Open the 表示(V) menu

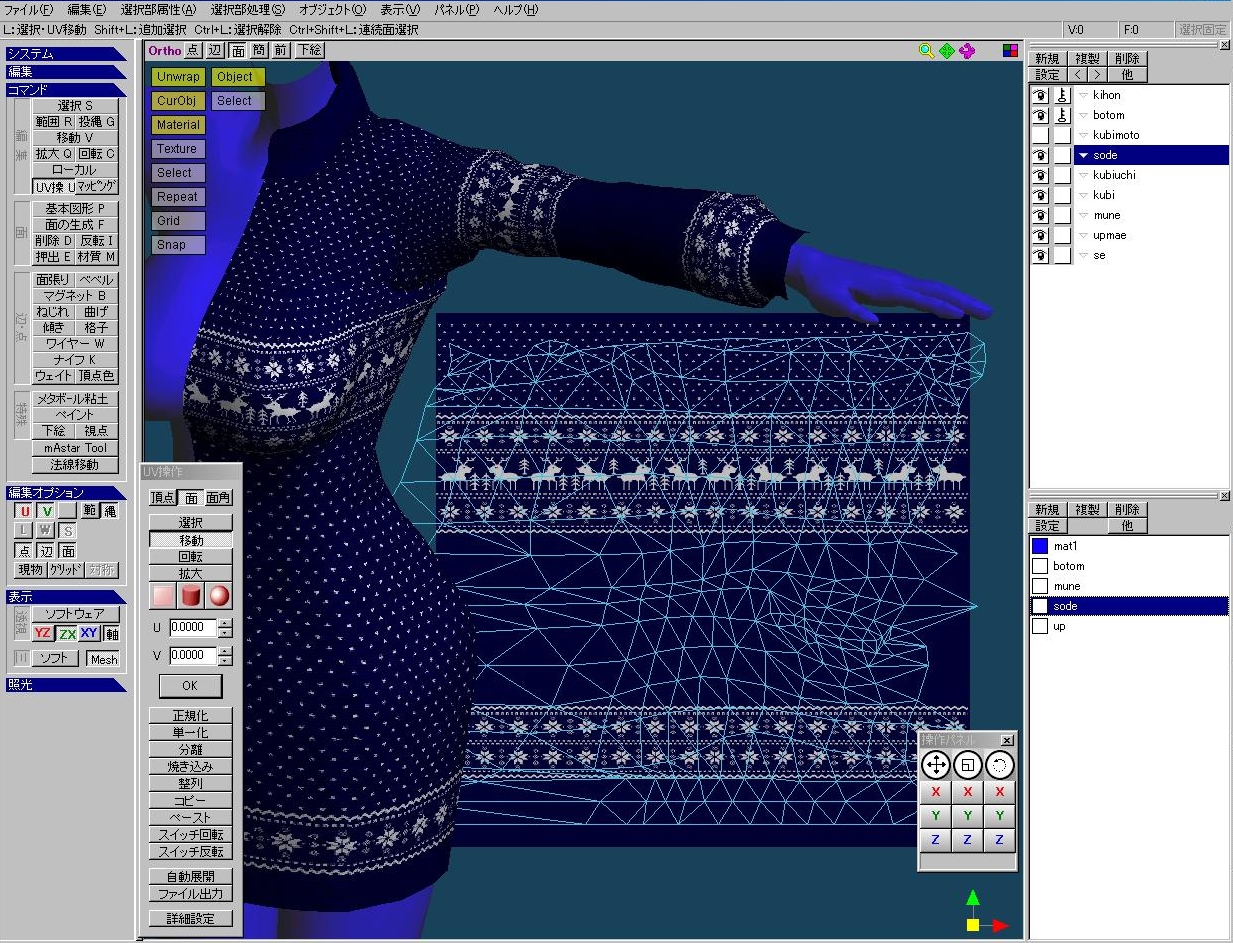pos(400,10)
